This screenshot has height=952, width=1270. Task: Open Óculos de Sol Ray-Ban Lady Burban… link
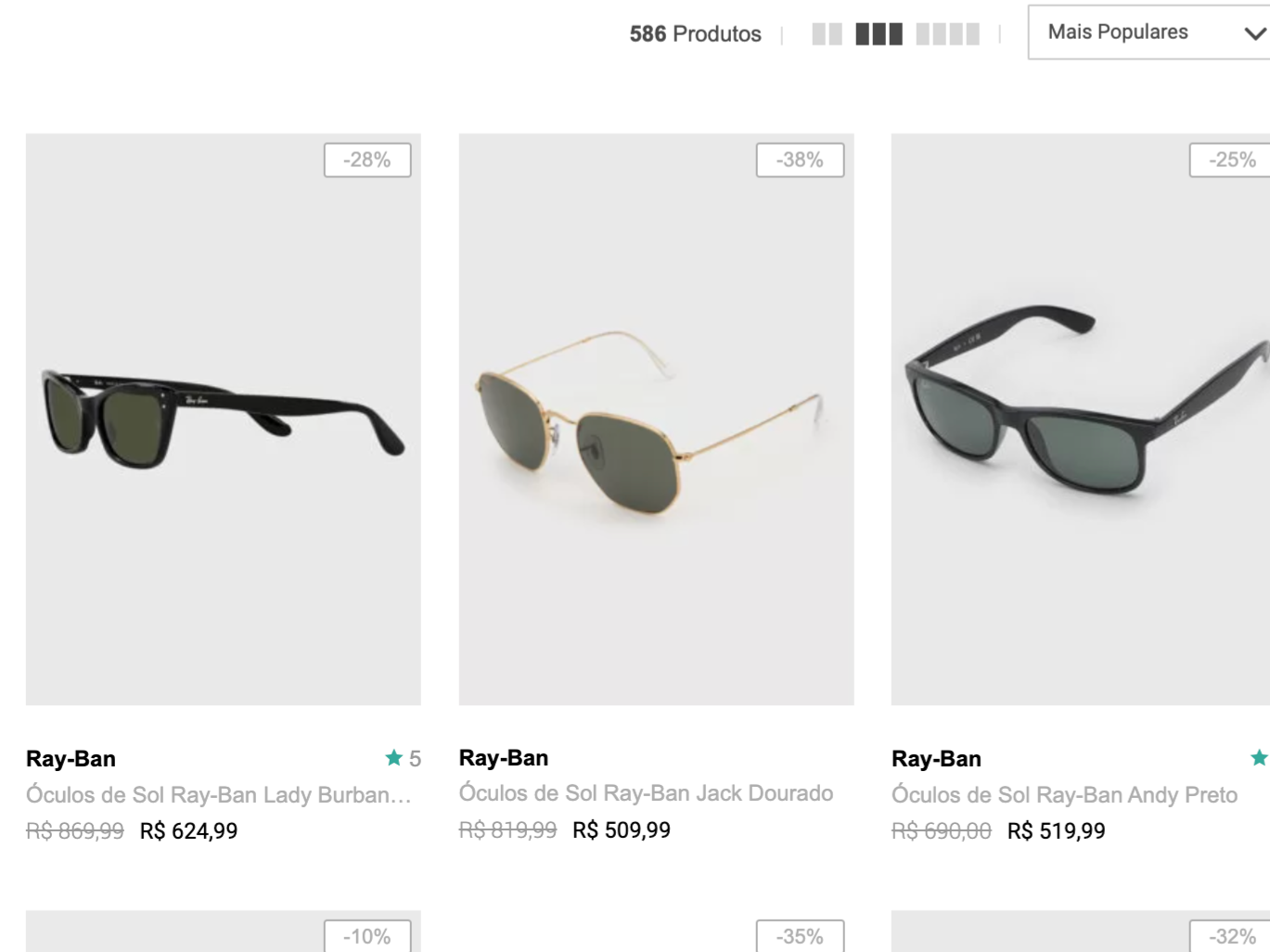tap(219, 795)
